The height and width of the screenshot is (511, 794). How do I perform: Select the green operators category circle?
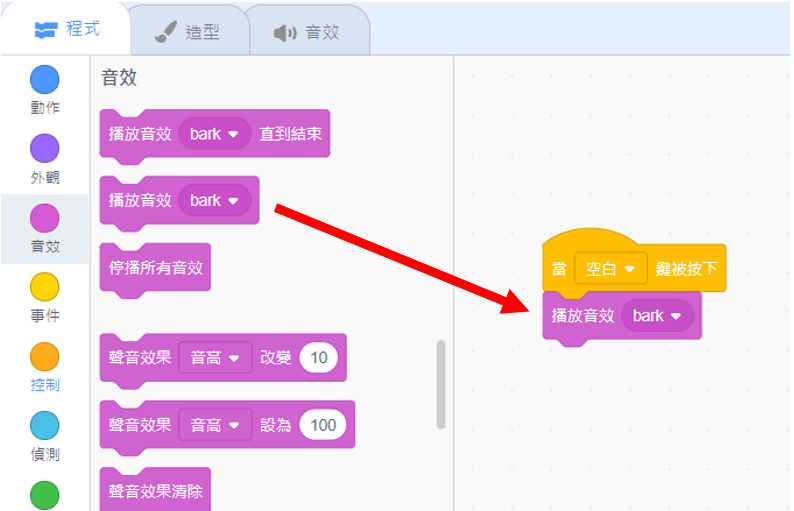45,495
